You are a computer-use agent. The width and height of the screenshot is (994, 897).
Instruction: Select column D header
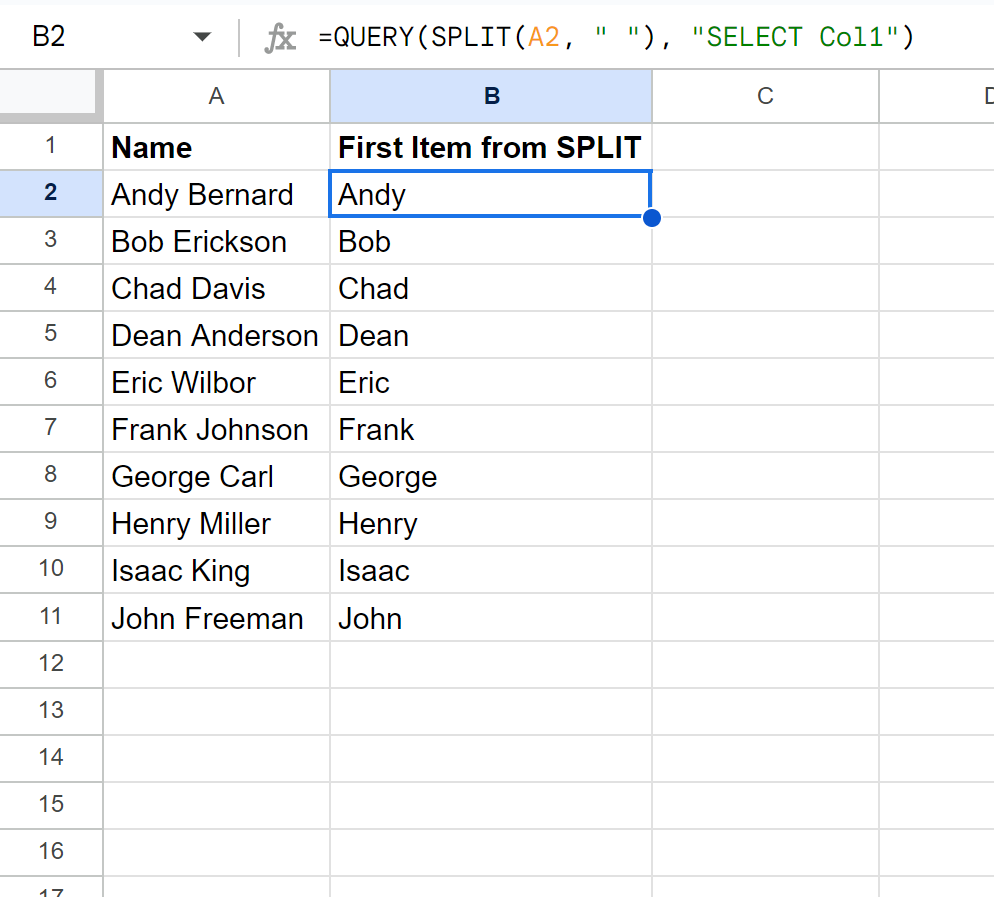(x=987, y=95)
